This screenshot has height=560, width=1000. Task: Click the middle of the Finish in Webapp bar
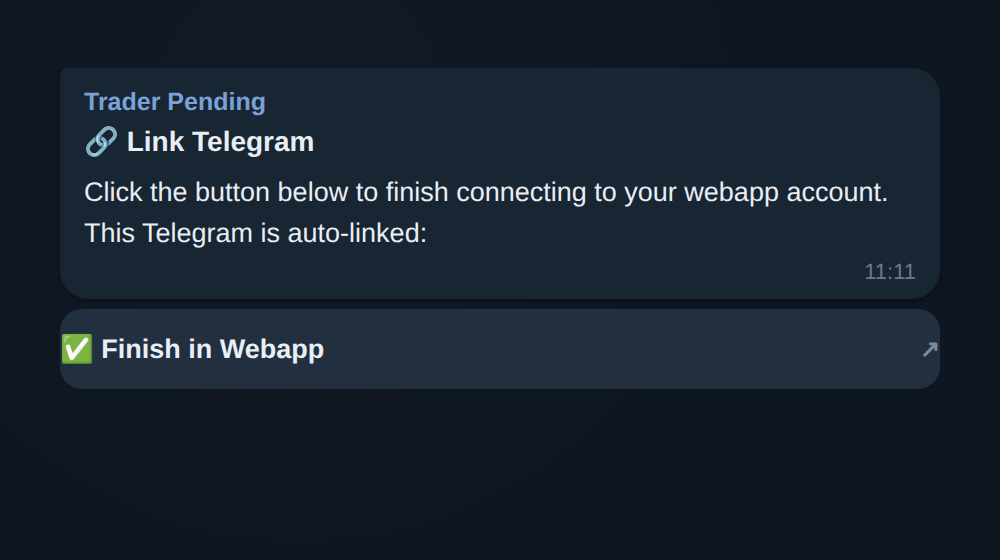500,349
